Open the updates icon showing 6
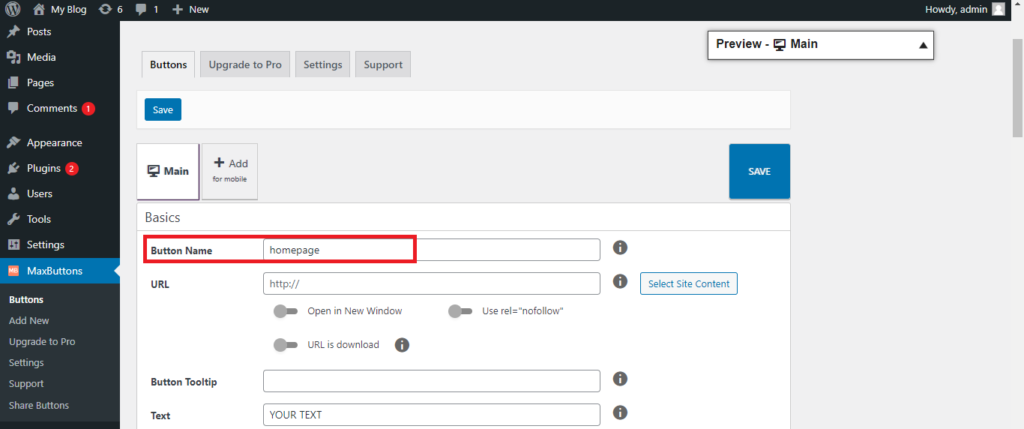 [110, 10]
